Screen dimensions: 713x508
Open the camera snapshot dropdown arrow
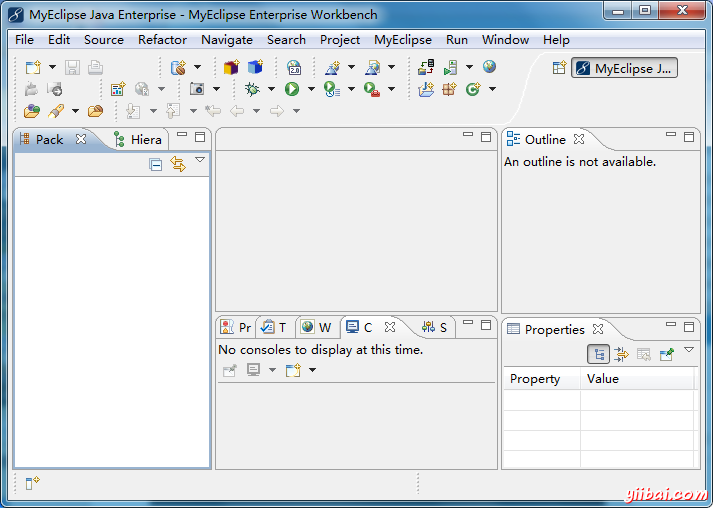coord(216,89)
